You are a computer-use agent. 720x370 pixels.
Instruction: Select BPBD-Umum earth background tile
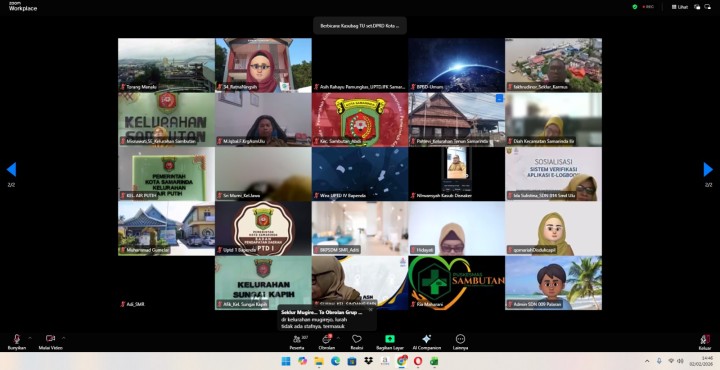[x=457, y=65]
